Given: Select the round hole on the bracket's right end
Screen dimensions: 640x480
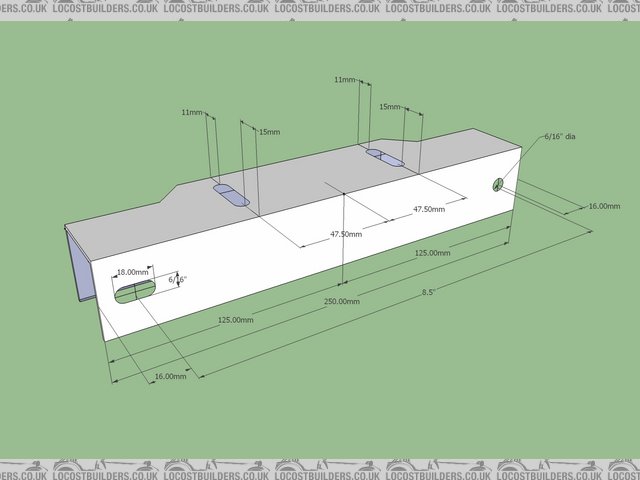Looking at the screenshot, I should coord(497,184).
